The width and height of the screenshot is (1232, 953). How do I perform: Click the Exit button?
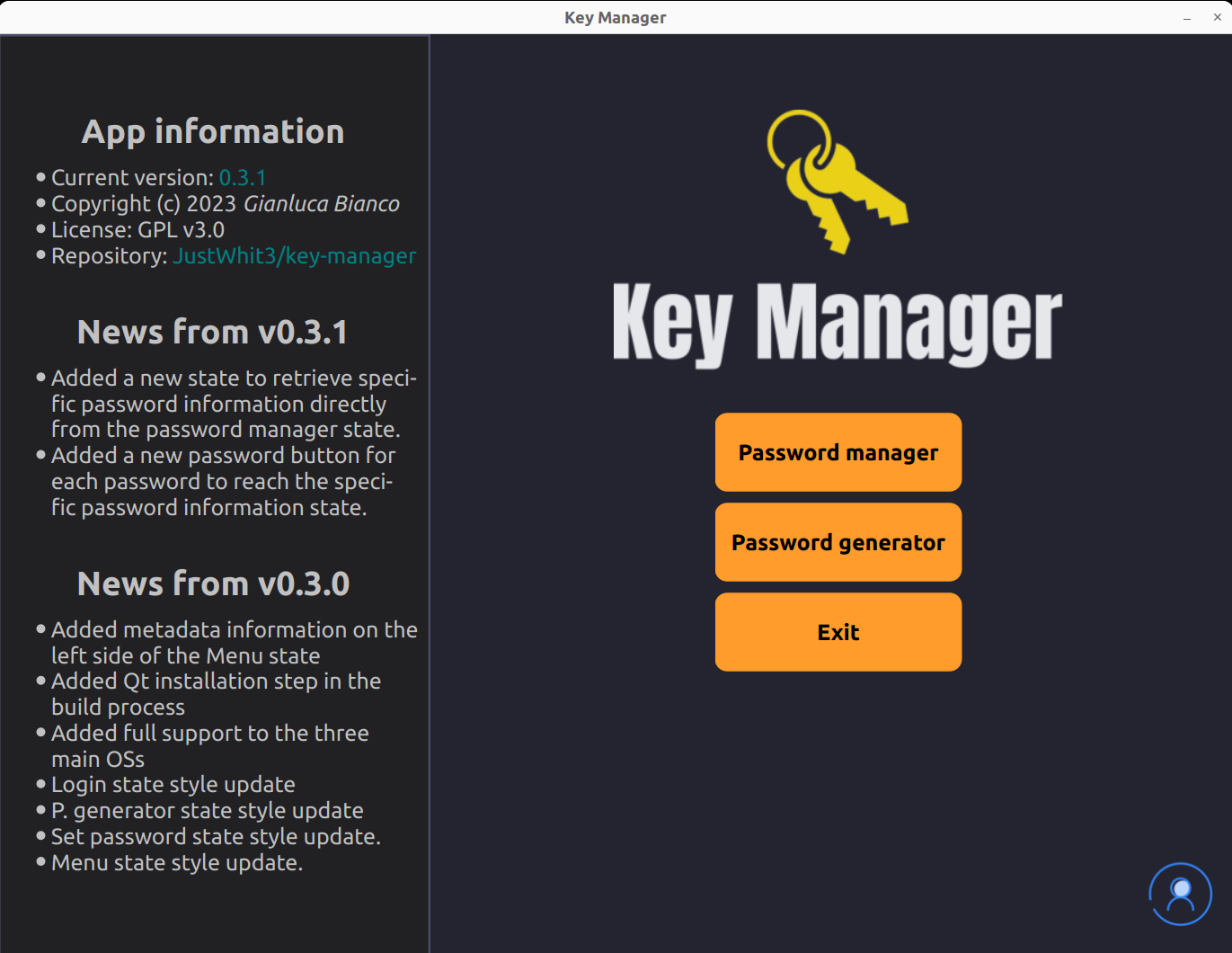pos(838,632)
